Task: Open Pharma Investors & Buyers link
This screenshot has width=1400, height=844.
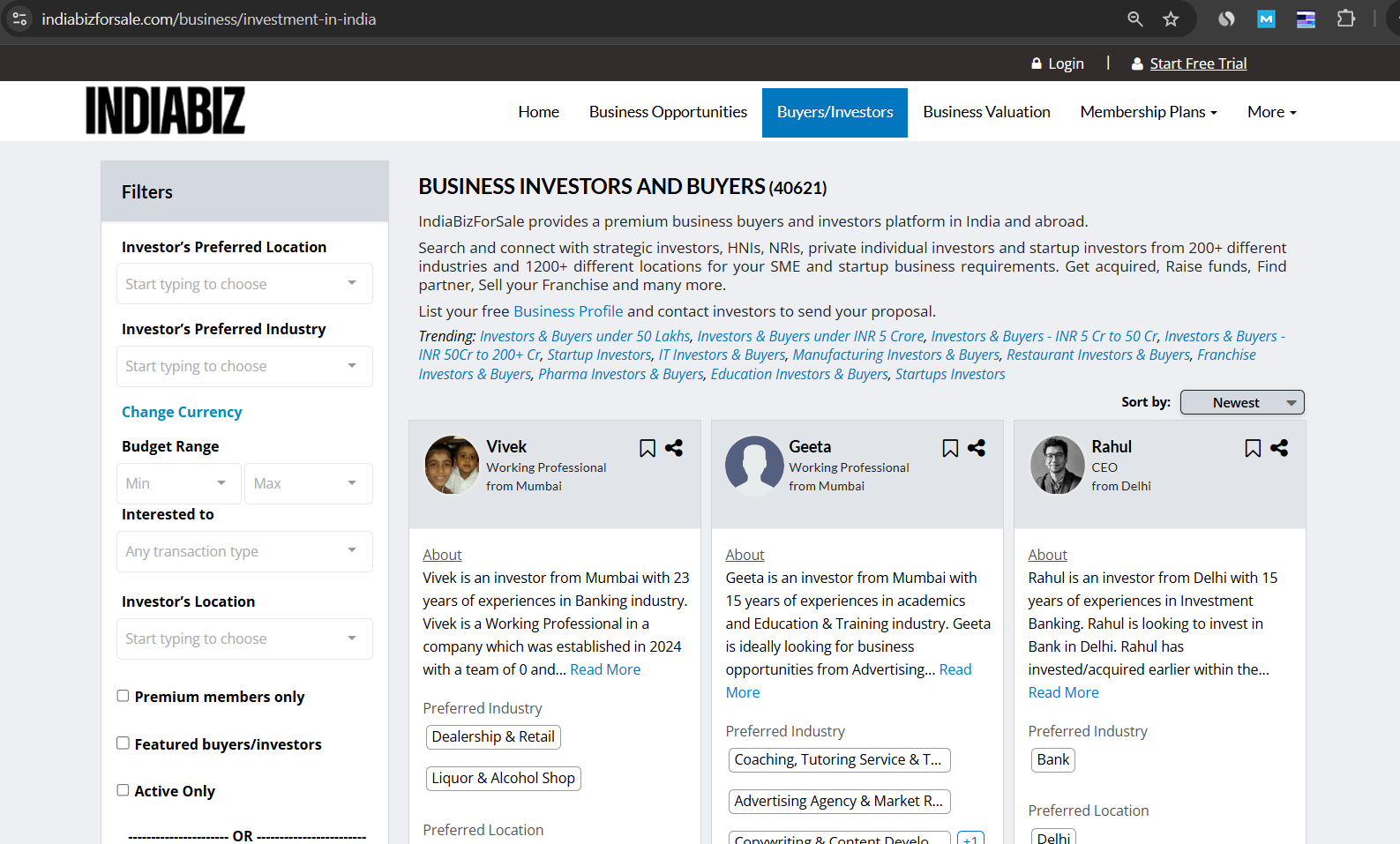Action: tap(621, 374)
